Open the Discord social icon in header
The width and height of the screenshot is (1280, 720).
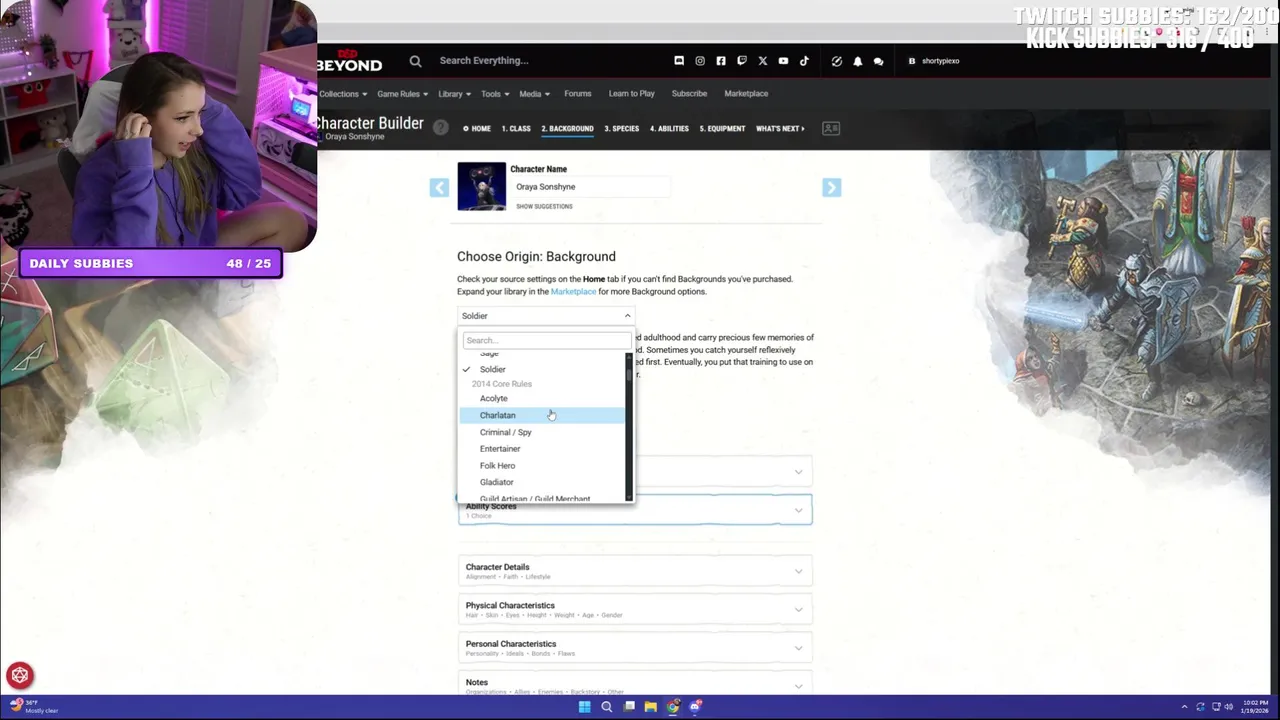pyautogui.click(x=679, y=61)
